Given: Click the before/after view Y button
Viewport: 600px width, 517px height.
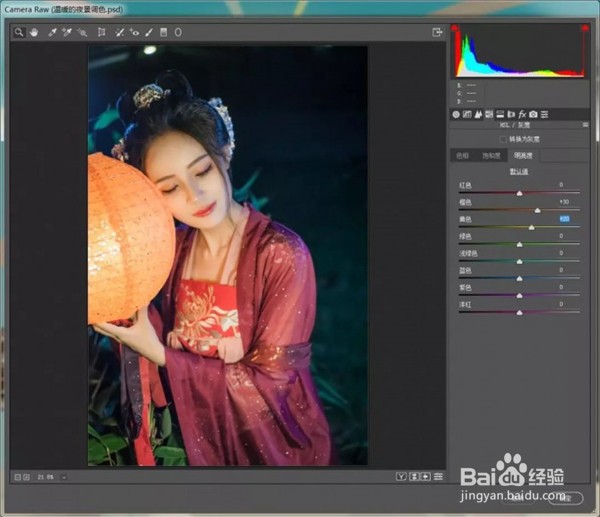Looking at the screenshot, I should pyautogui.click(x=401, y=476).
